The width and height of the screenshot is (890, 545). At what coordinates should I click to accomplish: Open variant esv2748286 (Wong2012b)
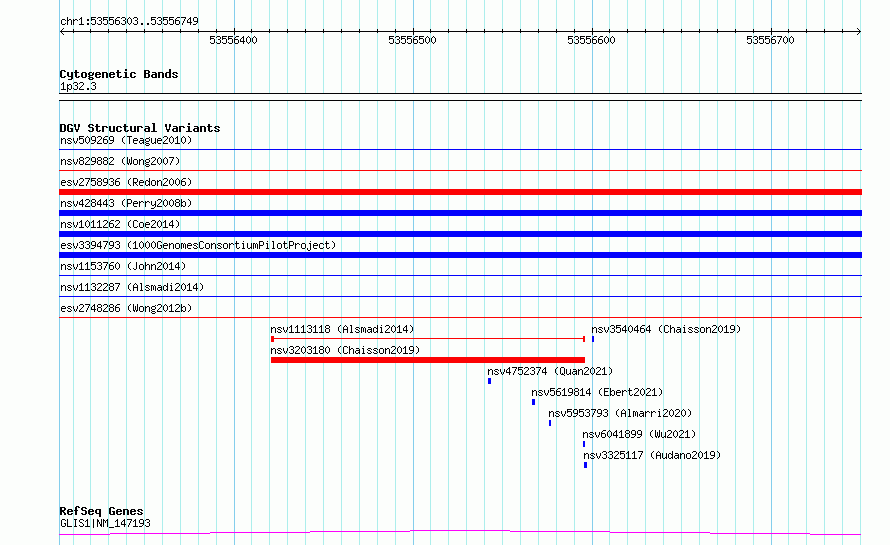pos(126,308)
